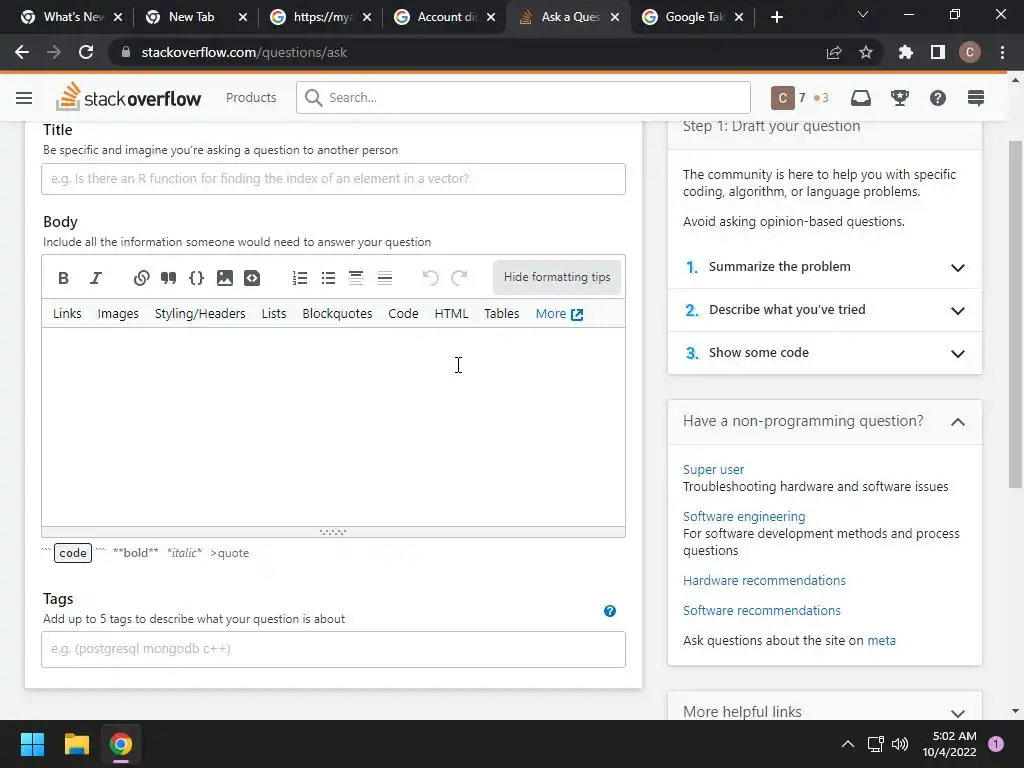Insert code sample using the curly braces icon

[x=196, y=278]
